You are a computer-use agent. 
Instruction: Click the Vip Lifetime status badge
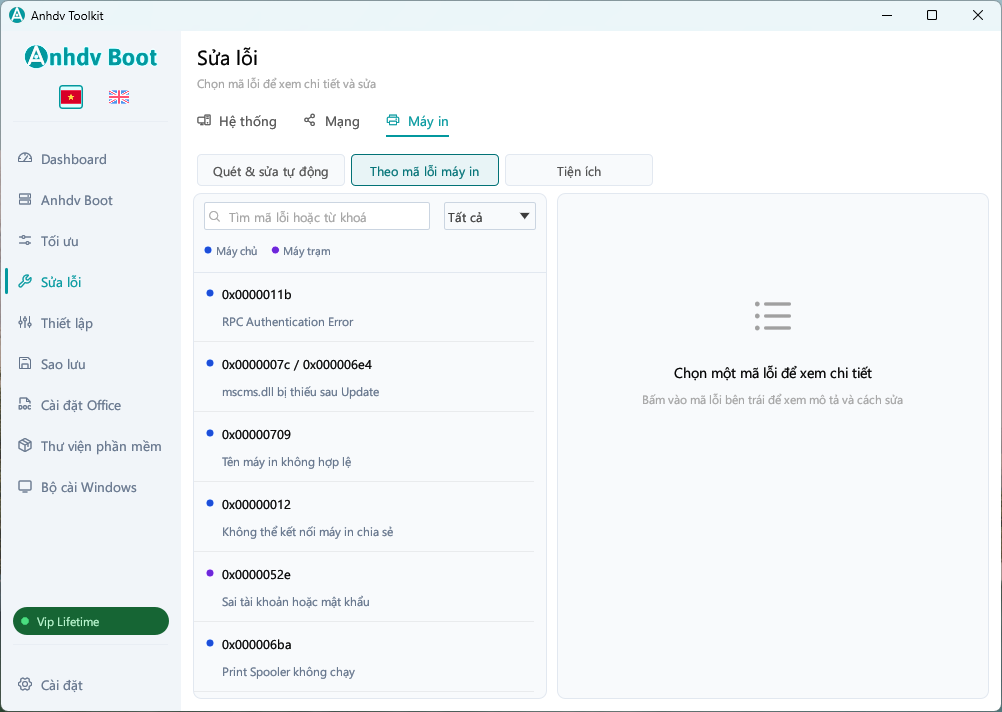pos(91,621)
